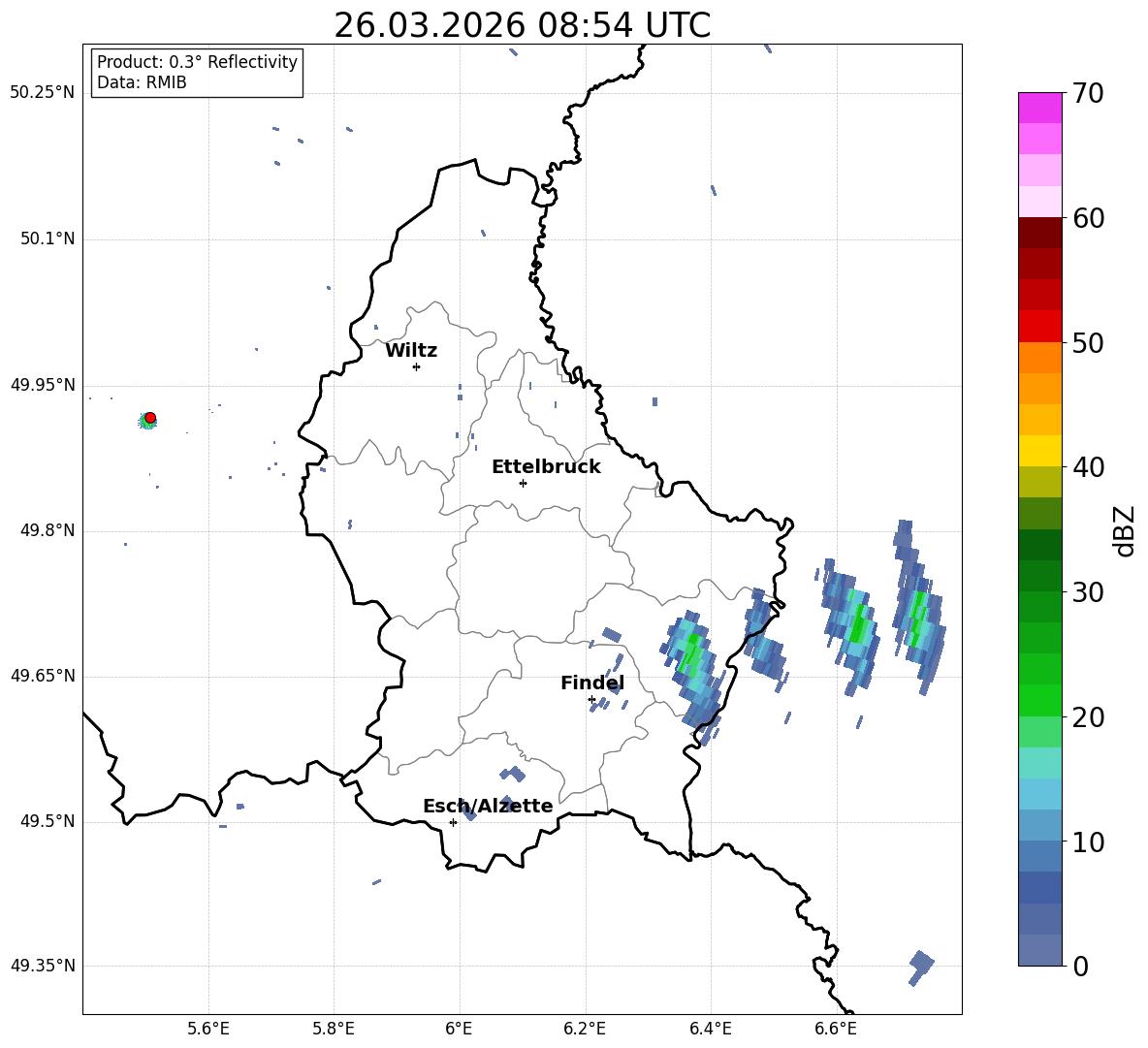Click the 5.8°E longitude label
The image size is (1148, 1048).
click(x=334, y=1029)
